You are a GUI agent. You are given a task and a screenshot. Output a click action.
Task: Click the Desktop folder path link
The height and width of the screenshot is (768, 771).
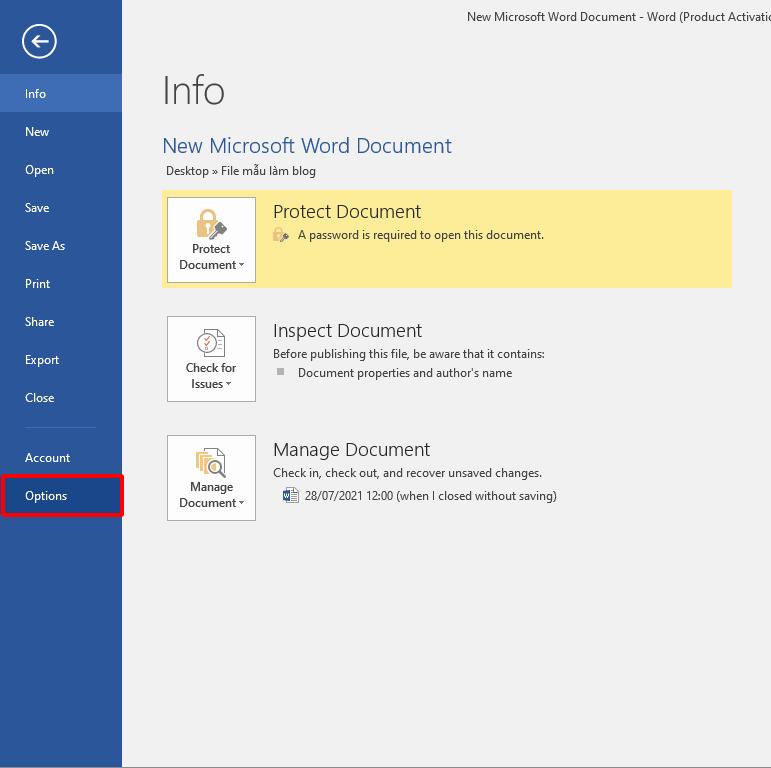[187, 171]
